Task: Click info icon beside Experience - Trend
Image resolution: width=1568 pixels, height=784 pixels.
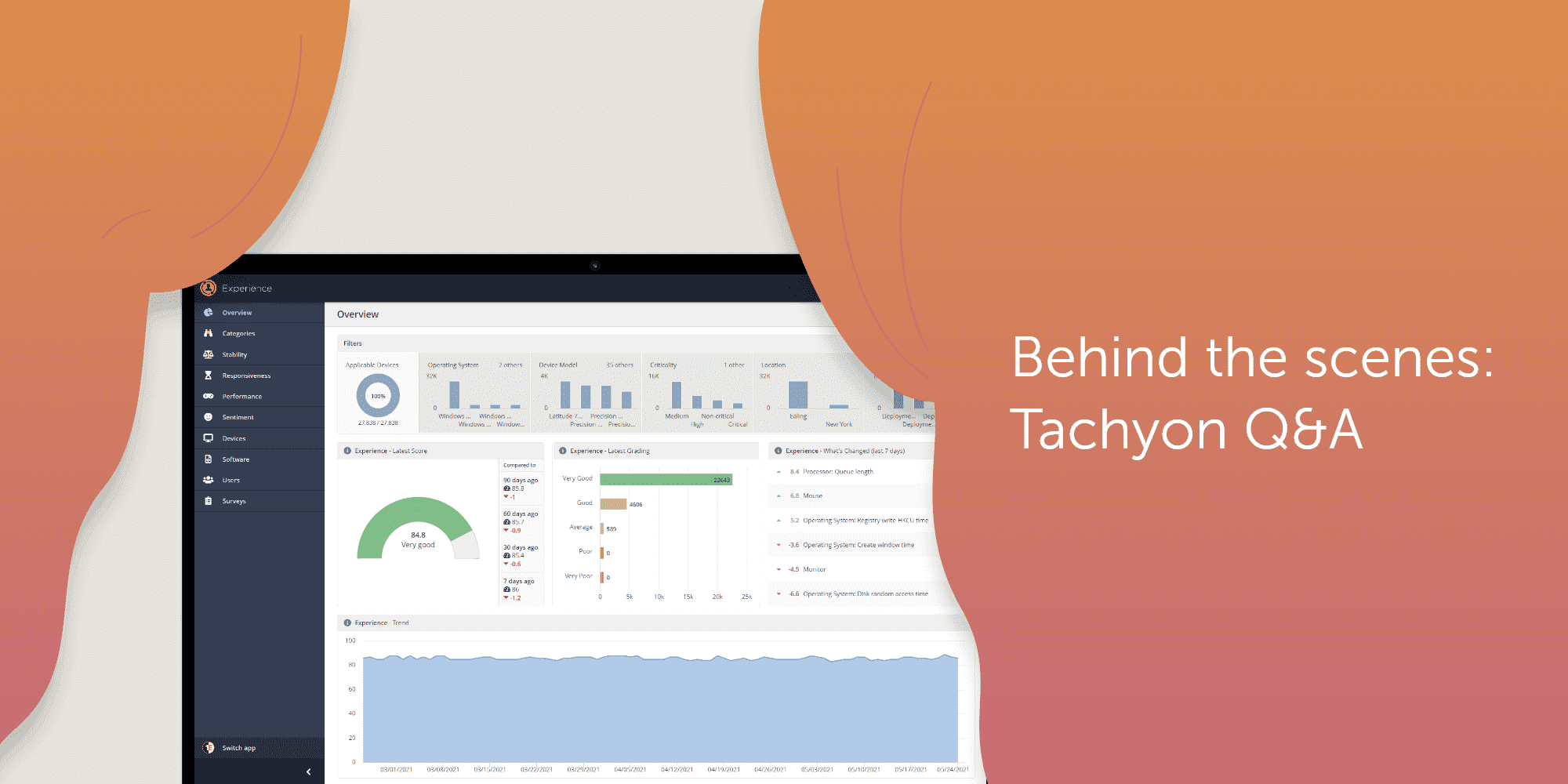Action: (347, 622)
